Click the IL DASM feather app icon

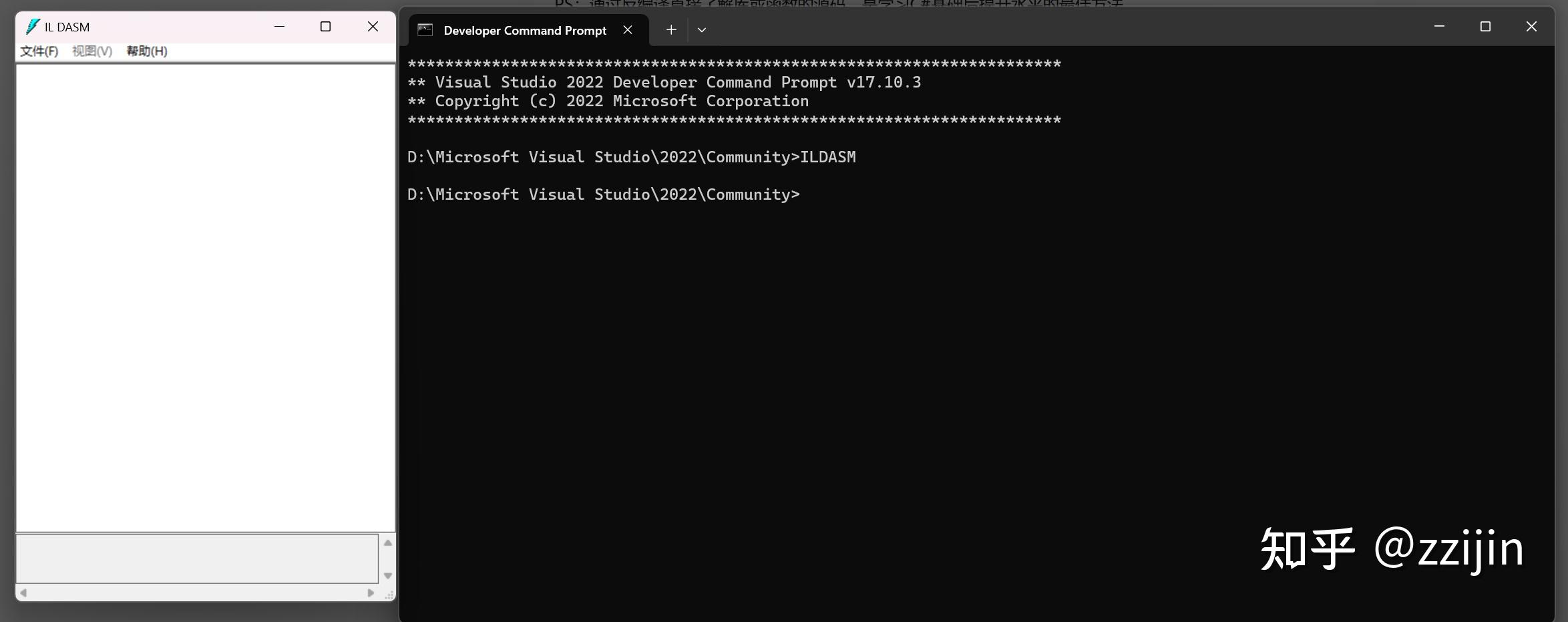tap(32, 27)
